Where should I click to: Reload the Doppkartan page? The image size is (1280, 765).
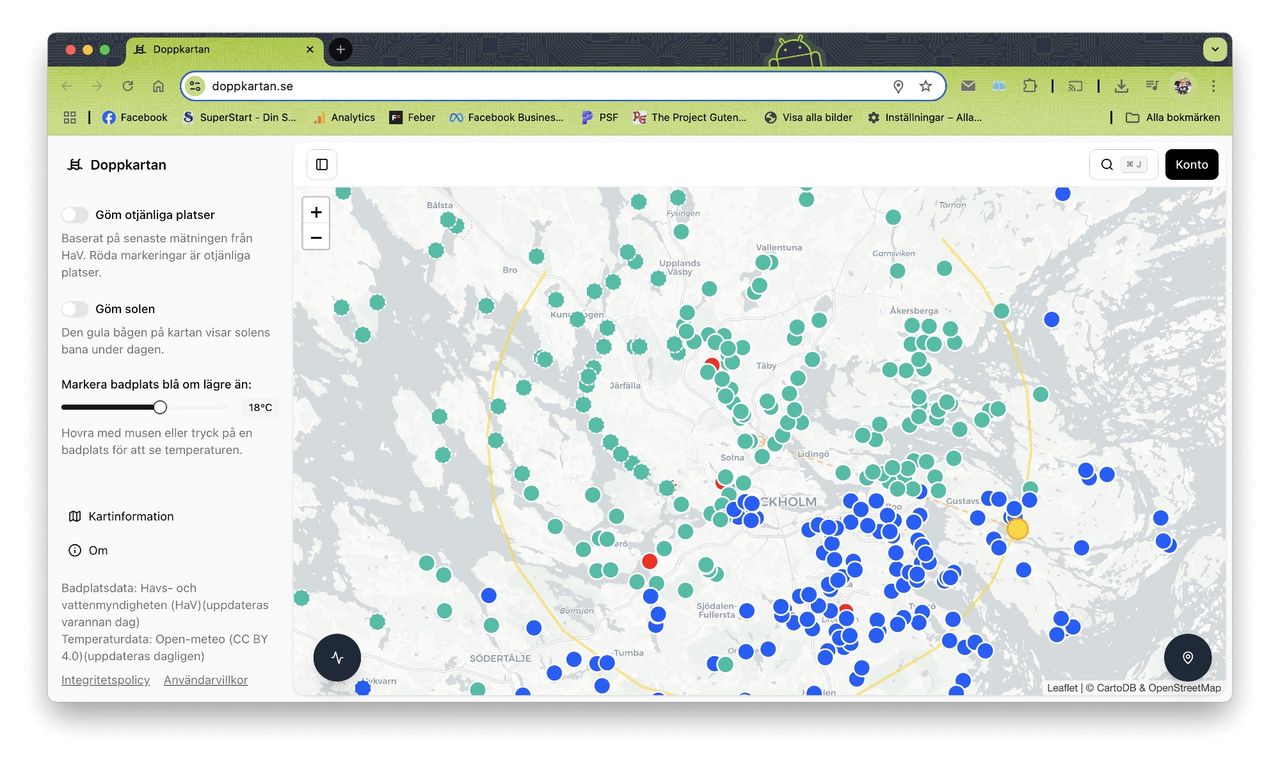coord(128,87)
